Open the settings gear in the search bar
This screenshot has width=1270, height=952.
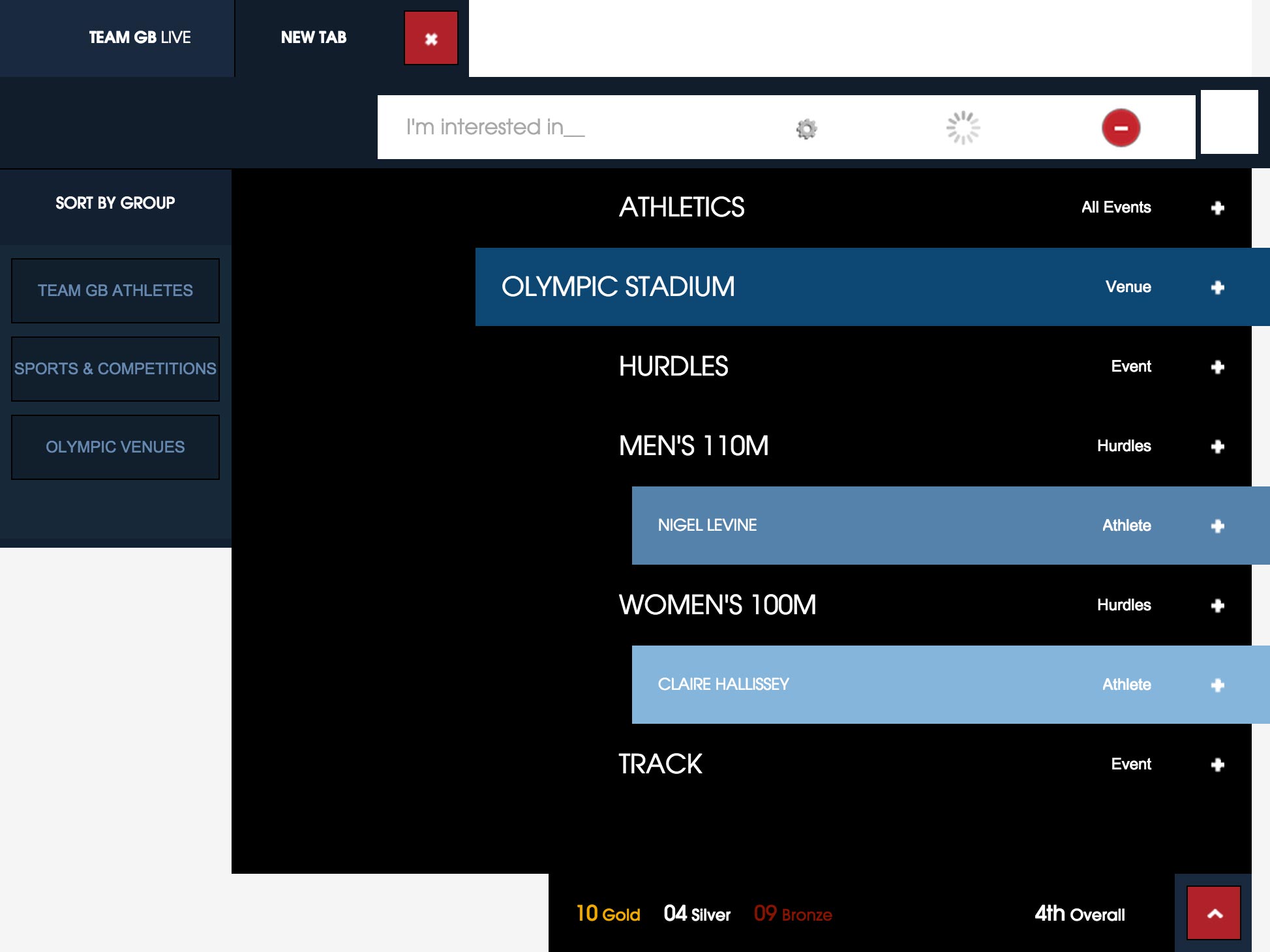point(807,128)
